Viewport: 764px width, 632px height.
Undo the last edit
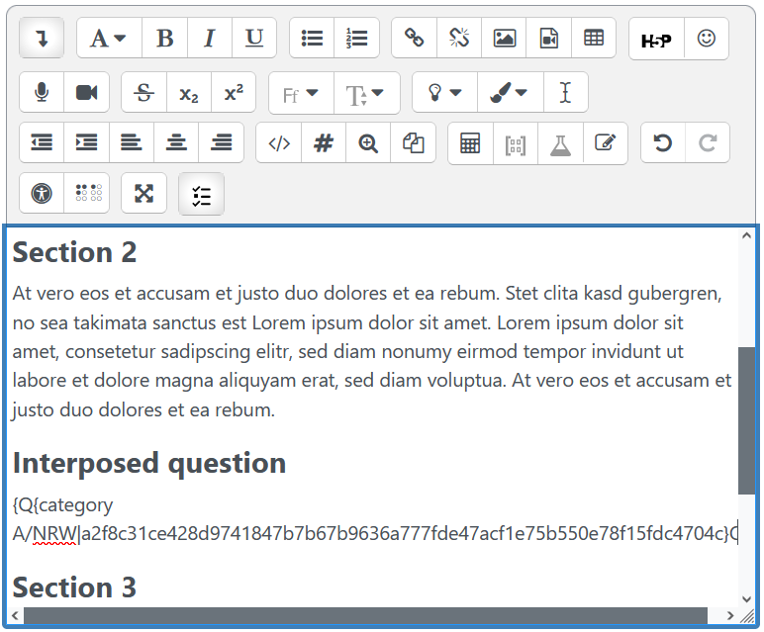(x=662, y=143)
